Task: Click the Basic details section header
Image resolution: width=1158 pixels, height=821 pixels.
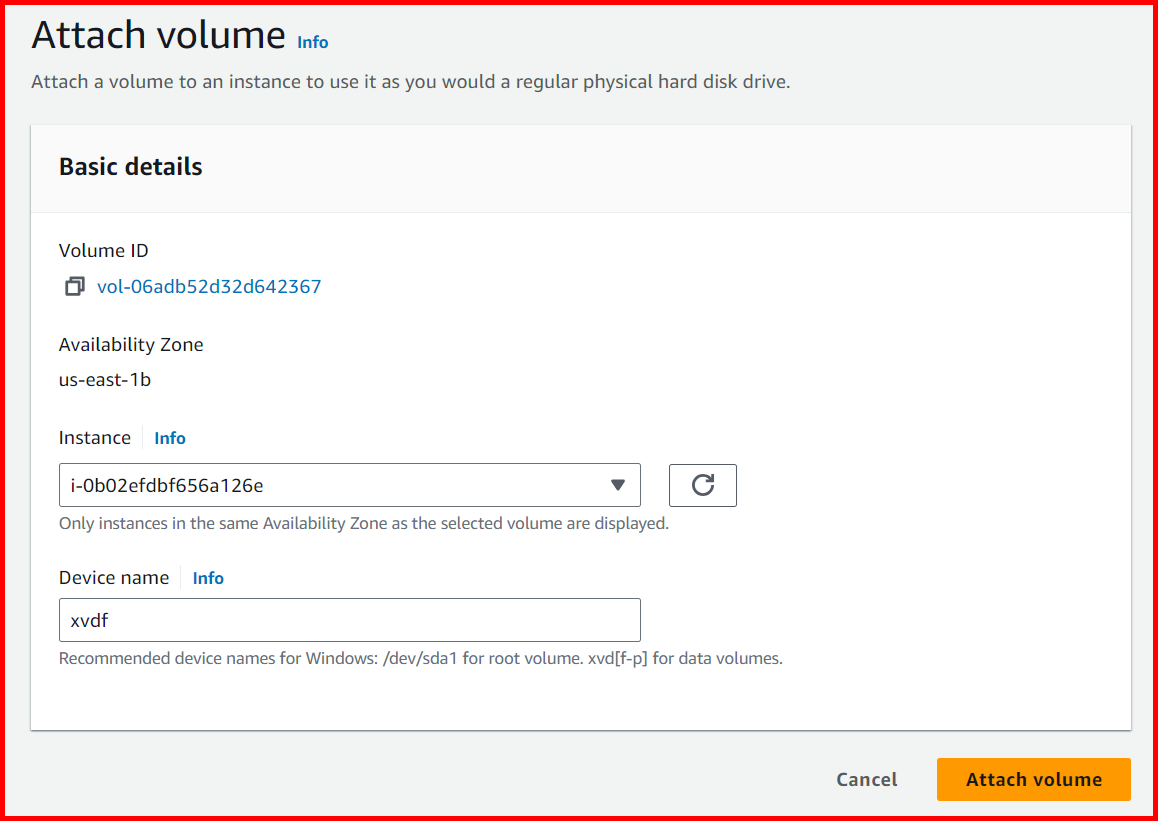Action: point(130,166)
